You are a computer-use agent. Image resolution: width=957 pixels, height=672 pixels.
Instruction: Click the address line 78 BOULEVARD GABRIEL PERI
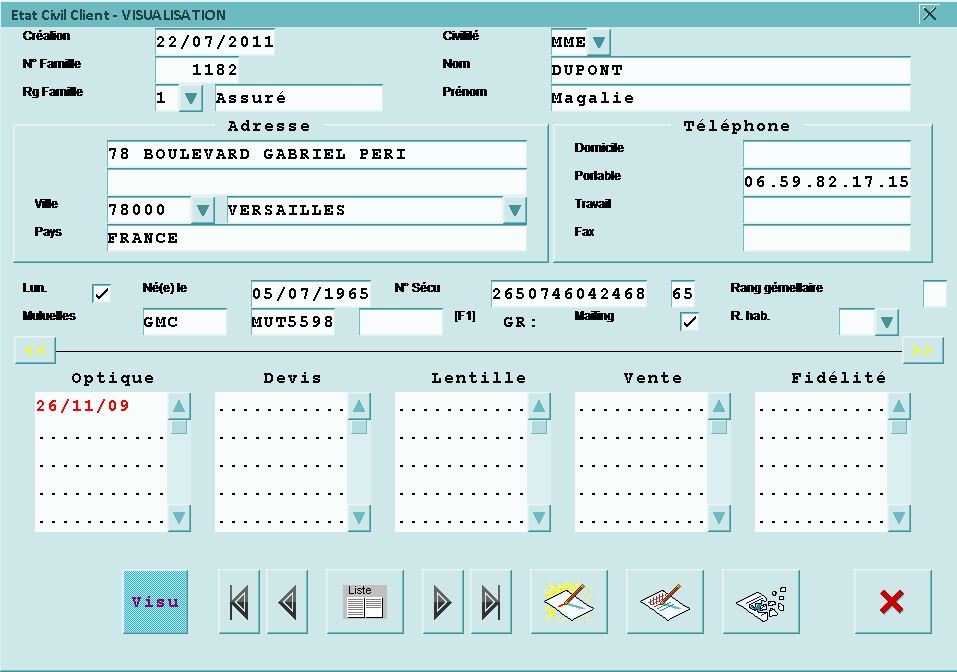pos(317,154)
